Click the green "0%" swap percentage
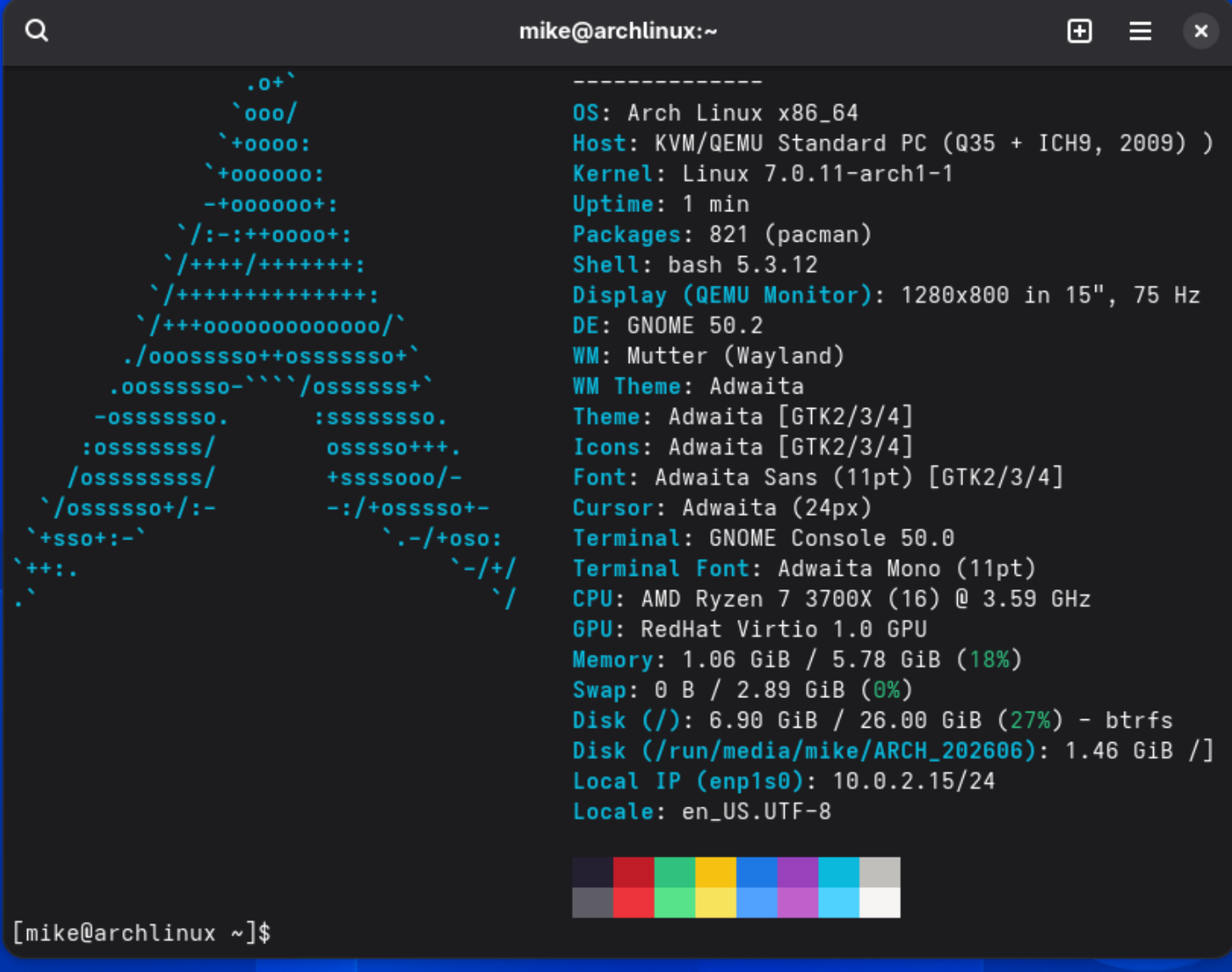Image resolution: width=1232 pixels, height=972 pixels. (x=887, y=690)
